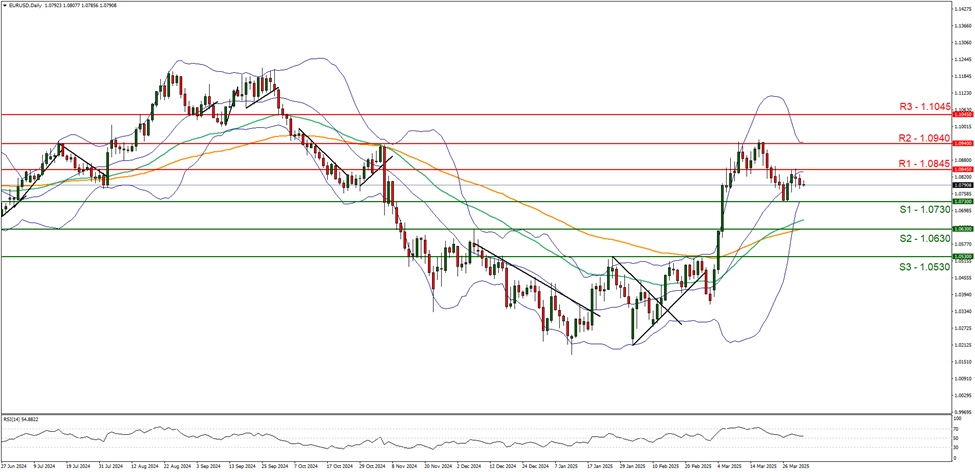Click the 26 Mar 2025 date on time axis
Image resolution: width=975 pixels, height=472 pixels.
click(794, 465)
